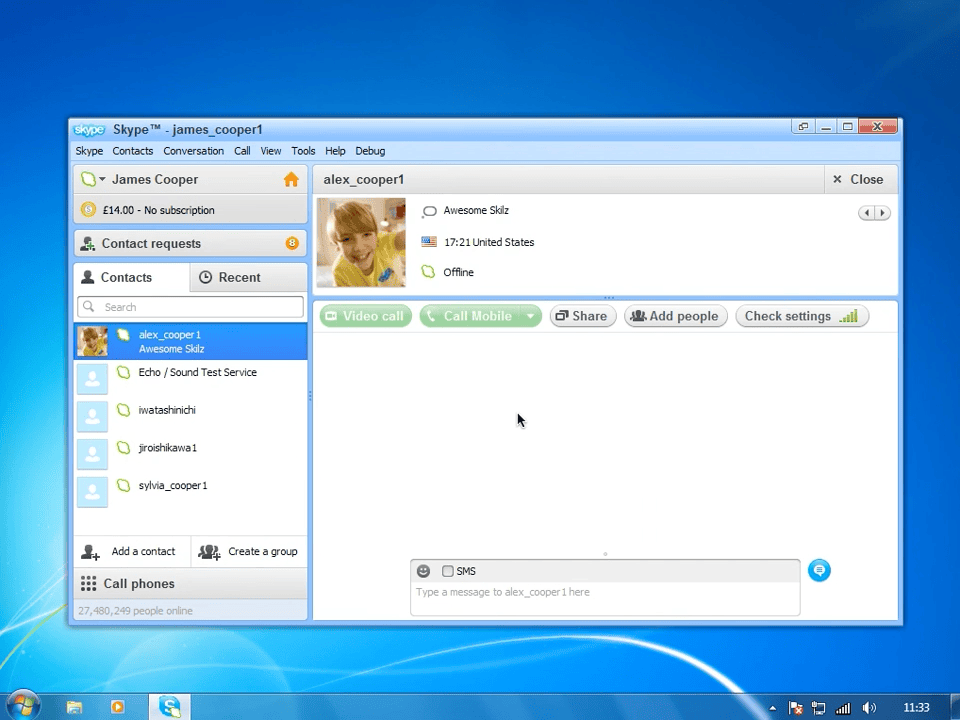Click the blue send message button
The height and width of the screenshot is (720, 960).
819,571
